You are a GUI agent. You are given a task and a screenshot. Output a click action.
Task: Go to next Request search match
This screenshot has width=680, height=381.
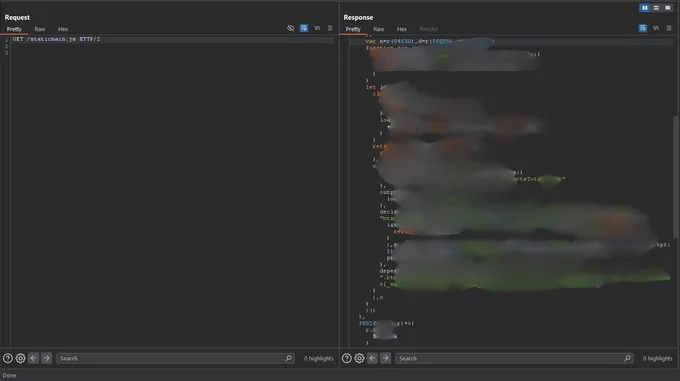[46, 358]
